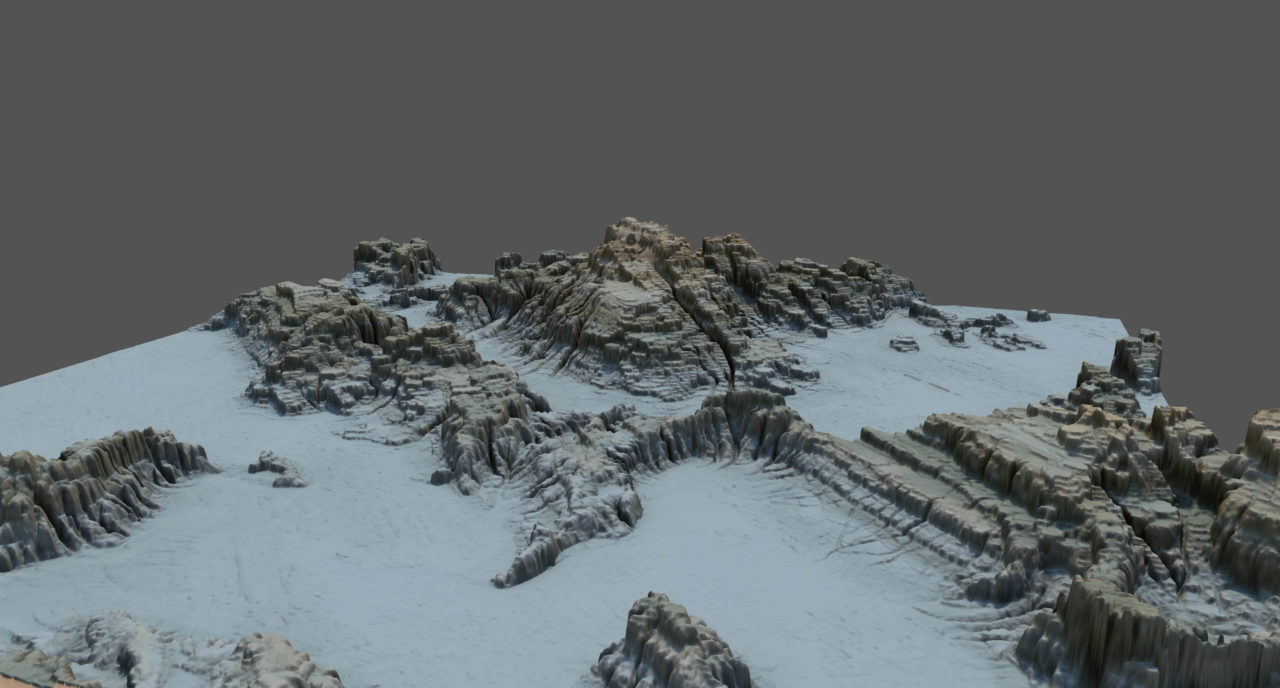Select the small rock outcrop behind the left plateau
The width and height of the screenshot is (1280, 688).
pyautogui.click(x=396, y=260)
